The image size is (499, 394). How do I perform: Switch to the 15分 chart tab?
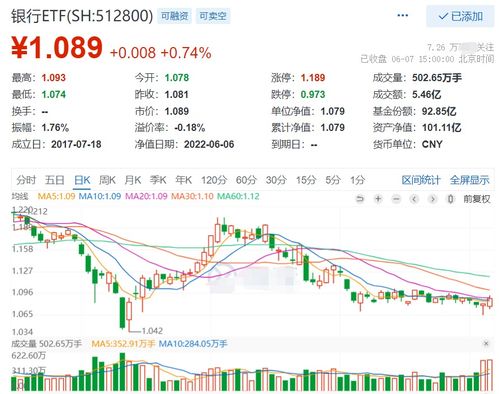tap(306, 180)
